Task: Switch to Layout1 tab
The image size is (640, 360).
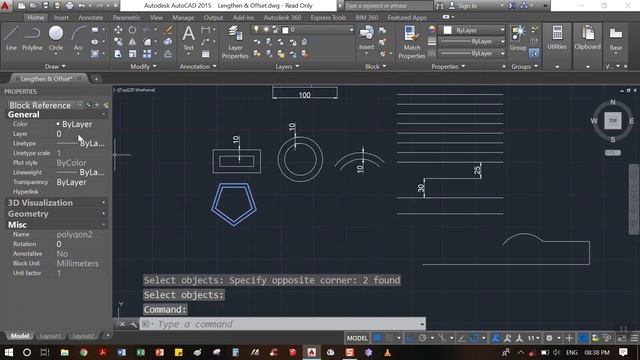Action: click(51, 336)
